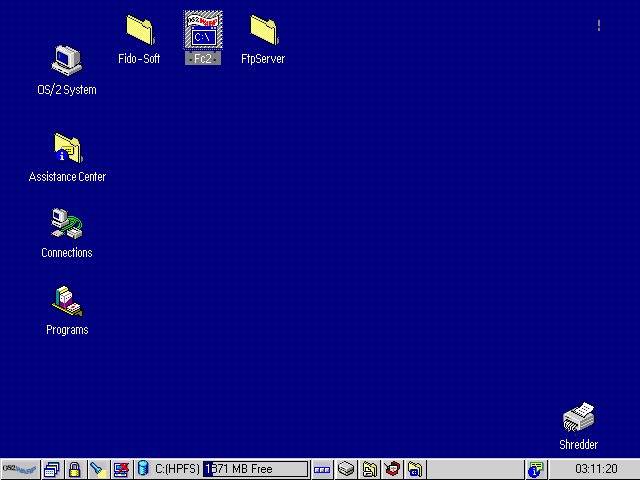This screenshot has height=480, width=640.
Task: Open the drive icon in the WarpCenter tray
Action: click(346, 469)
